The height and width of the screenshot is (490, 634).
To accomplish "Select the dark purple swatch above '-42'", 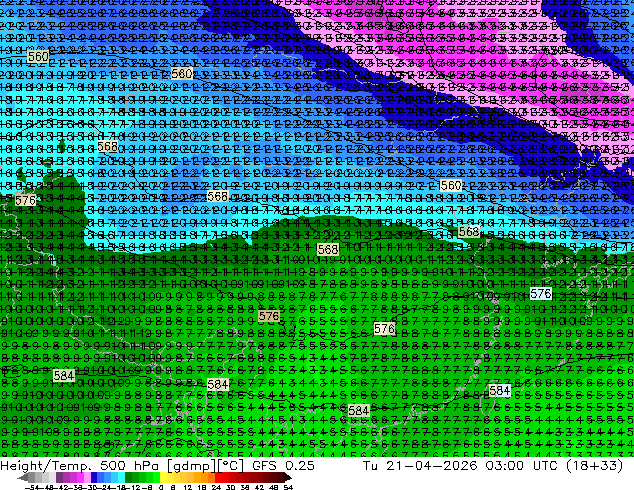I will 59,478.
